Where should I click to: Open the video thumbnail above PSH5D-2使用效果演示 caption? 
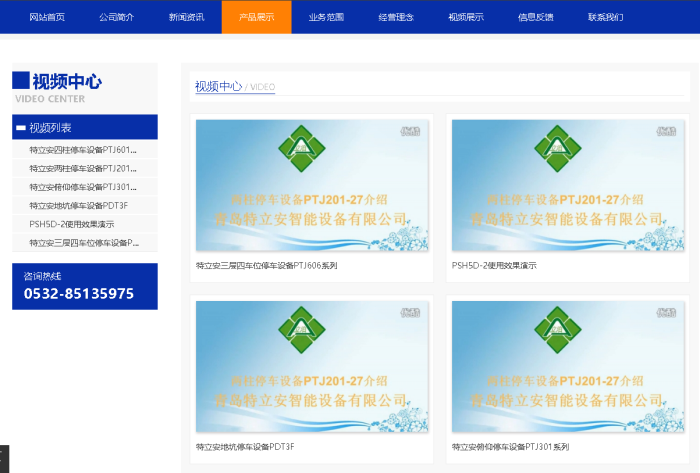[x=568, y=185]
